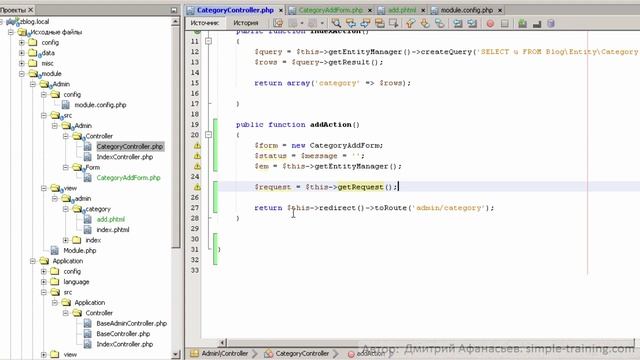Image resolution: width=640 pixels, height=360 pixels.
Task: Select IndexController.php under Admin Controller
Action: [124, 157]
